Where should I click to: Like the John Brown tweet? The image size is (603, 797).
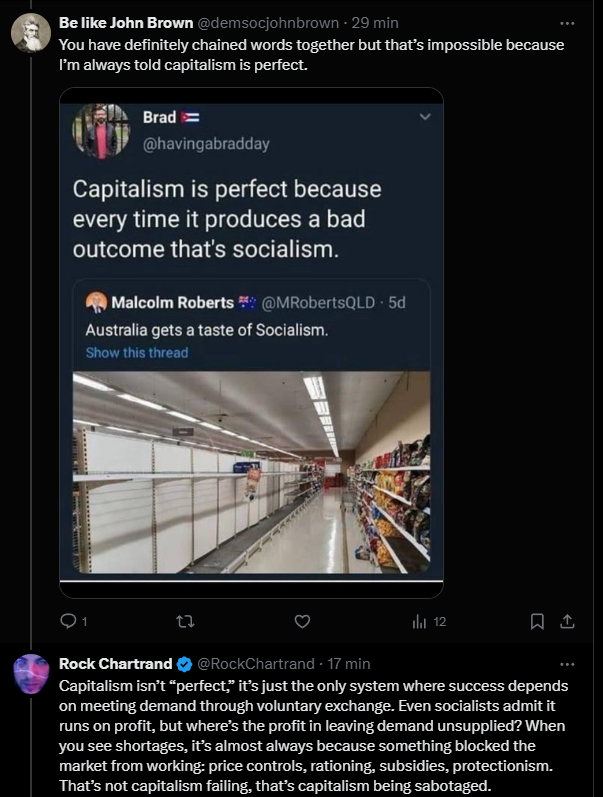(x=302, y=621)
